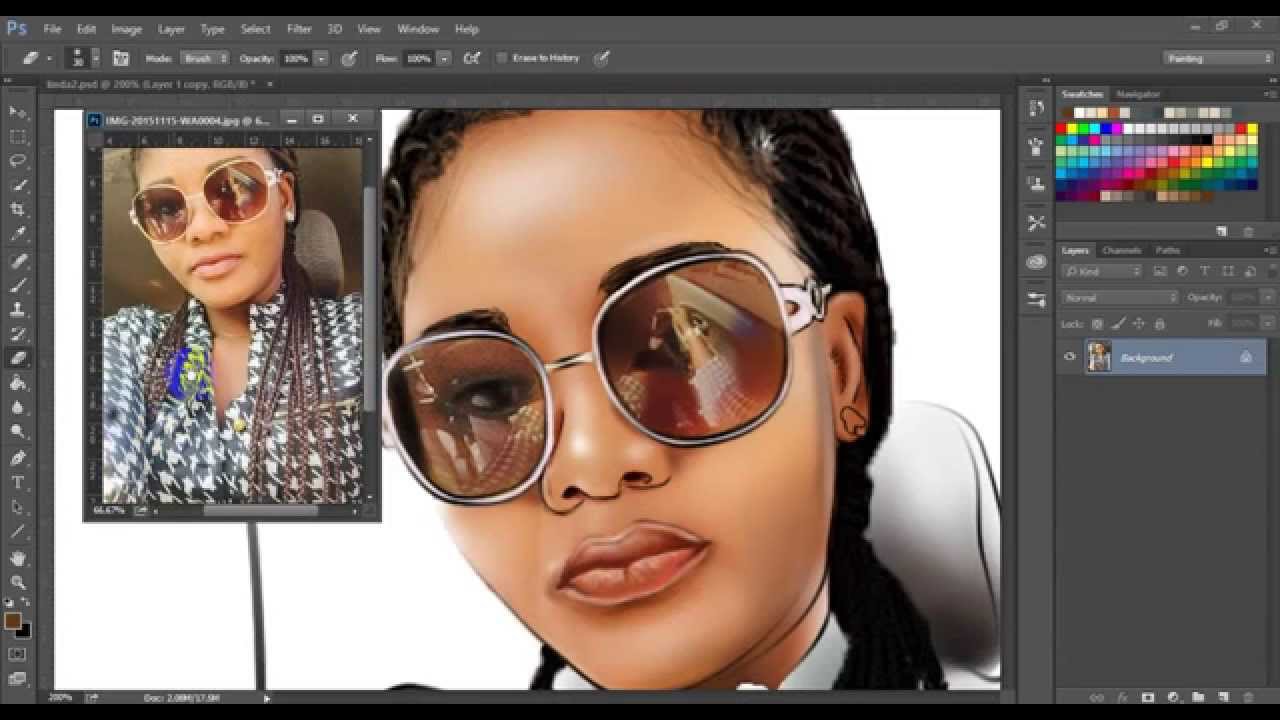Select the Move tool
Viewport: 1280px width, 720px height.
click(18, 112)
